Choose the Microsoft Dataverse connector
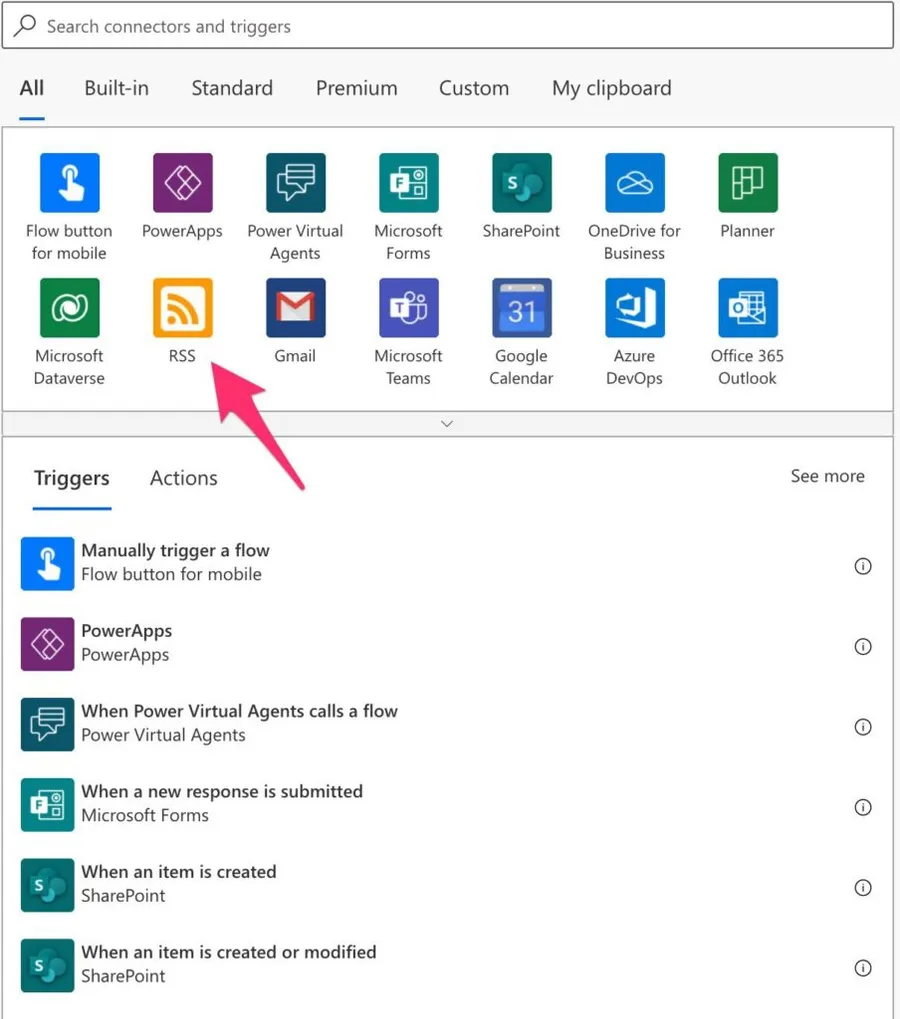Image resolution: width=900 pixels, height=1019 pixels. point(69,308)
